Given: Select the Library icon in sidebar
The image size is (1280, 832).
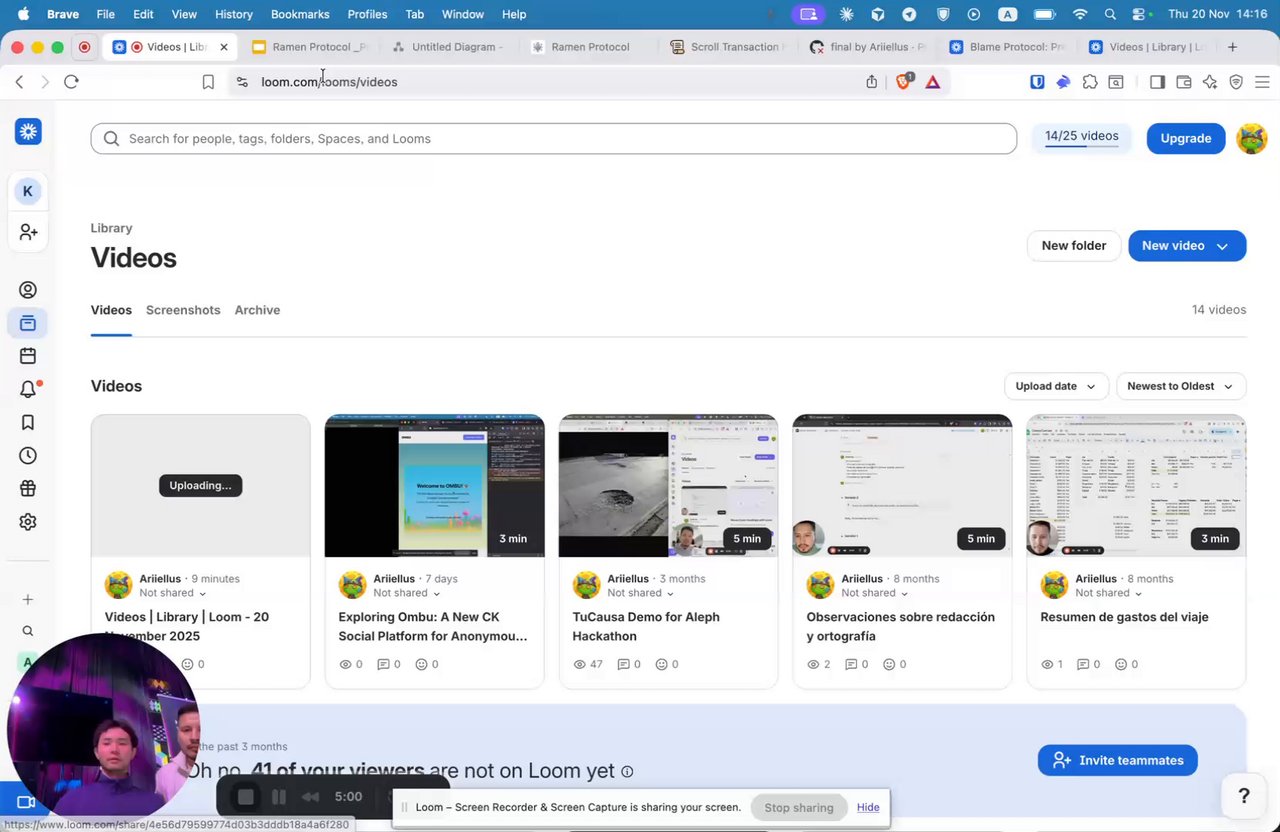Looking at the screenshot, I should [28, 323].
